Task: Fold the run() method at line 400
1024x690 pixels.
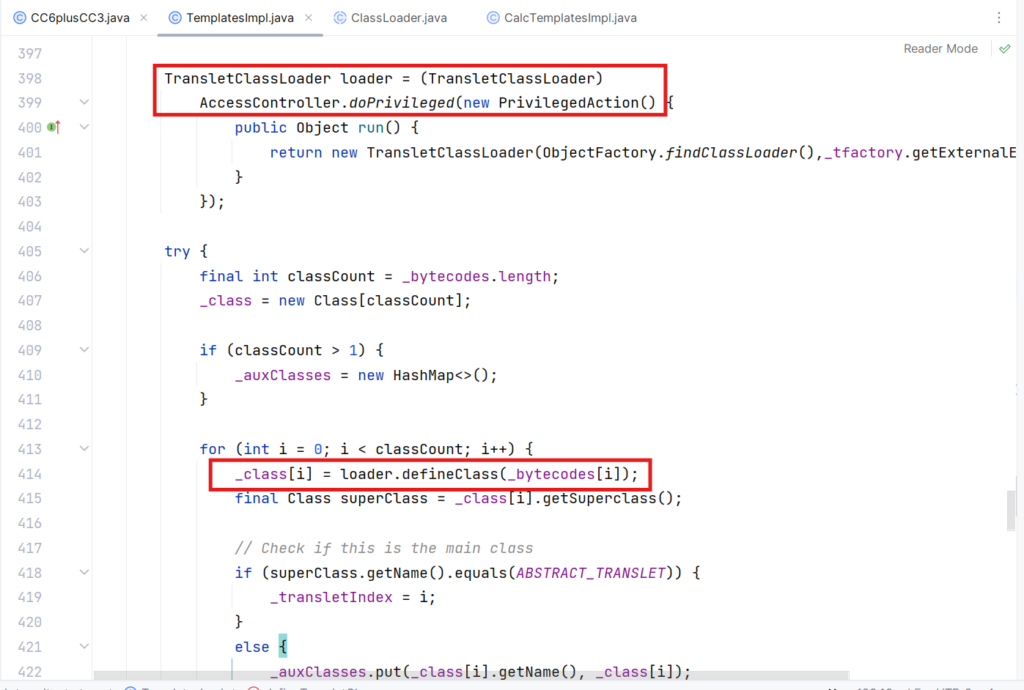Action: click(x=84, y=128)
